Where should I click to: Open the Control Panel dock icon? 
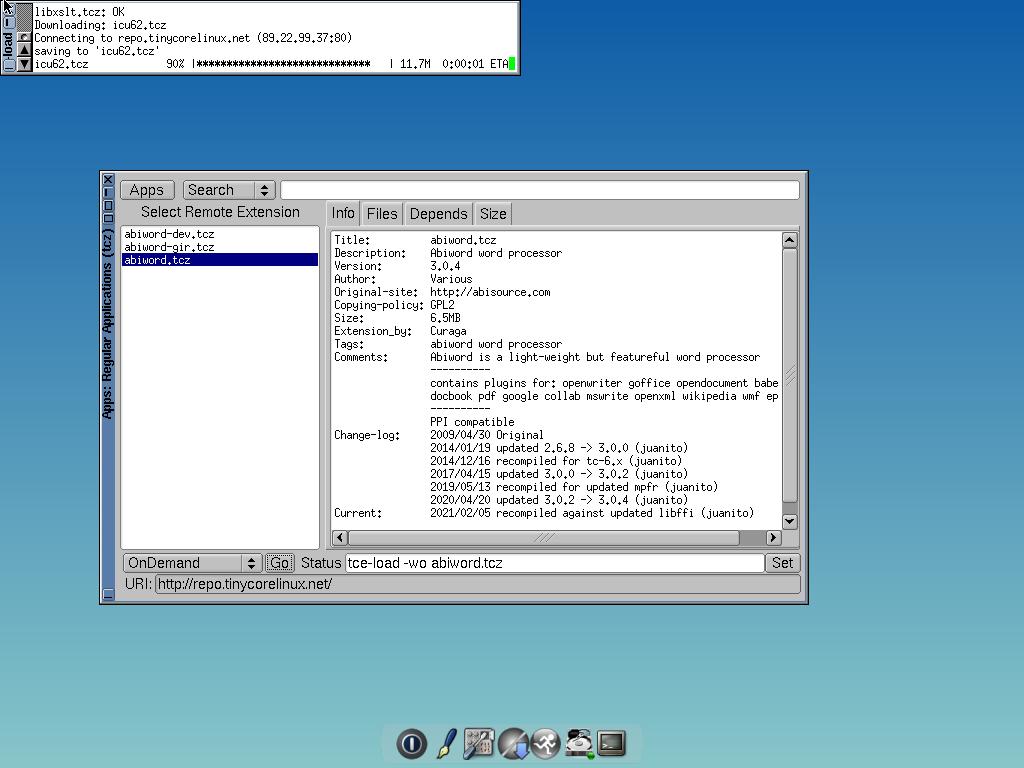479,743
